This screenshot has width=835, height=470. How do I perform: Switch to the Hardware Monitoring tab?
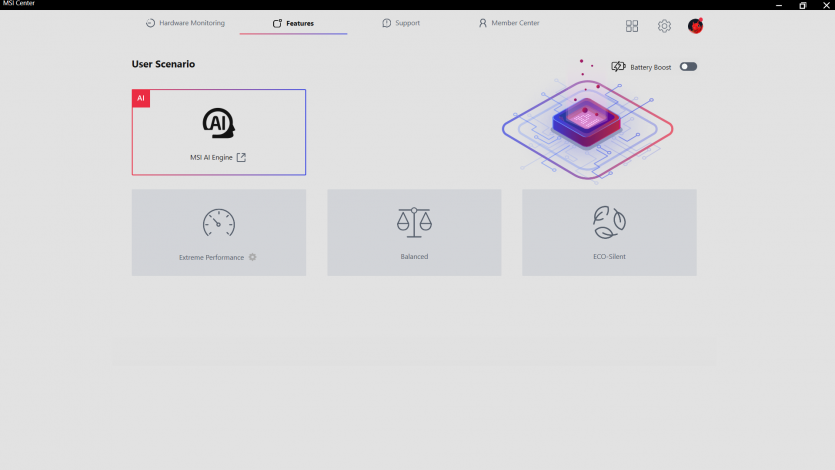185,23
